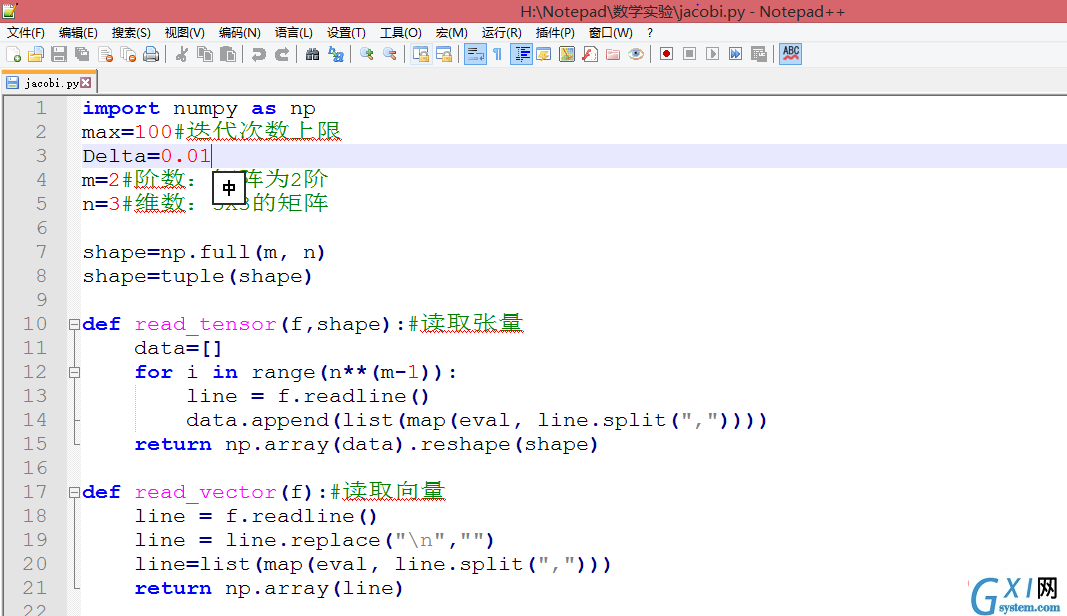The image size is (1067, 616).
Task: Start macro recording
Action: [x=666, y=54]
